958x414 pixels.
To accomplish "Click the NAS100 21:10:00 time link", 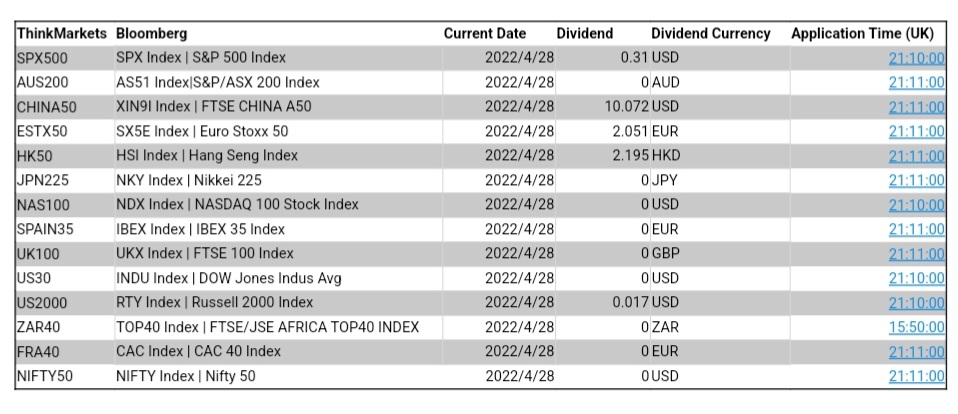I will click(x=916, y=205).
